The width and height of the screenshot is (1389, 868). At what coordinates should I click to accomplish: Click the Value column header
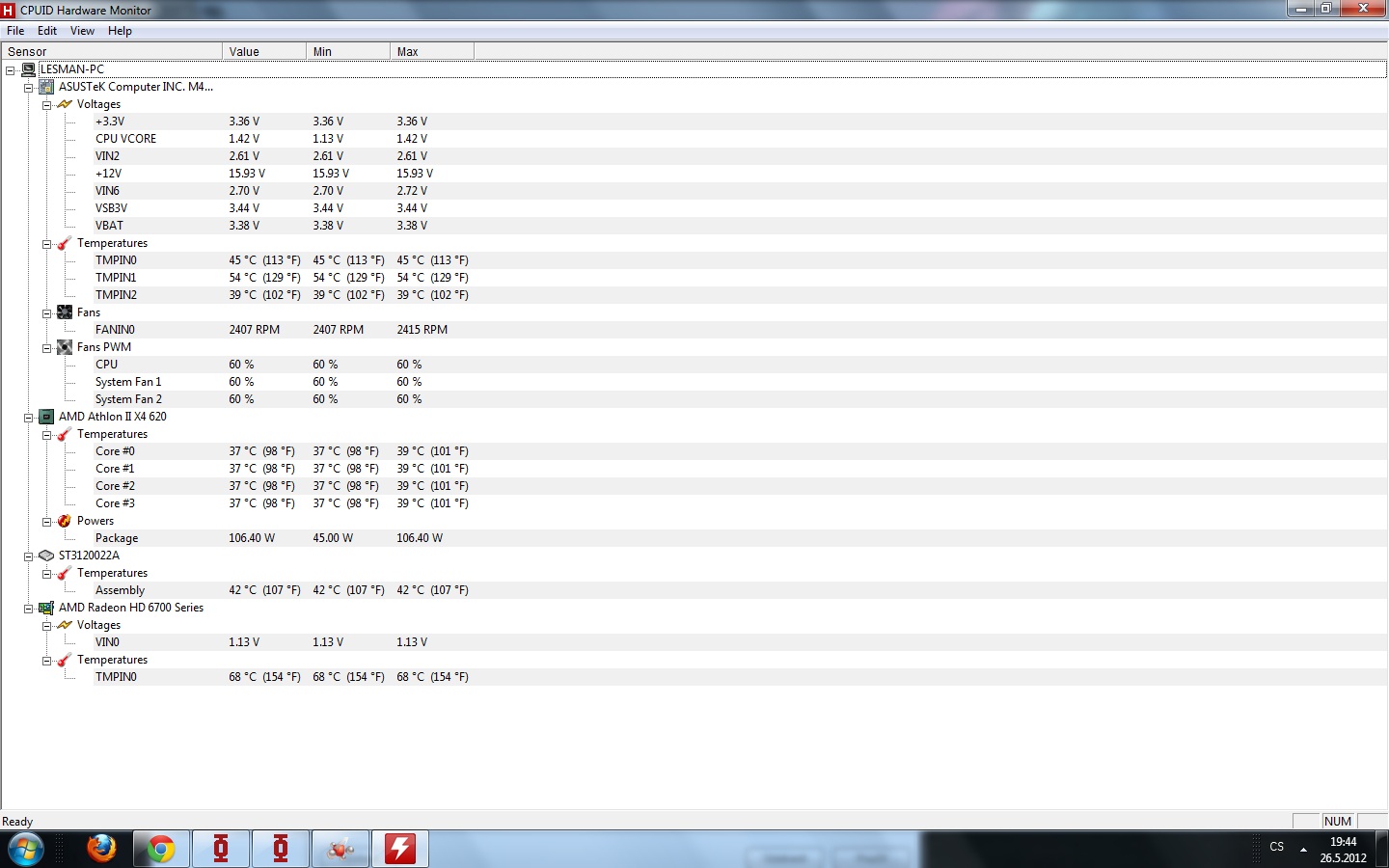[x=264, y=51]
